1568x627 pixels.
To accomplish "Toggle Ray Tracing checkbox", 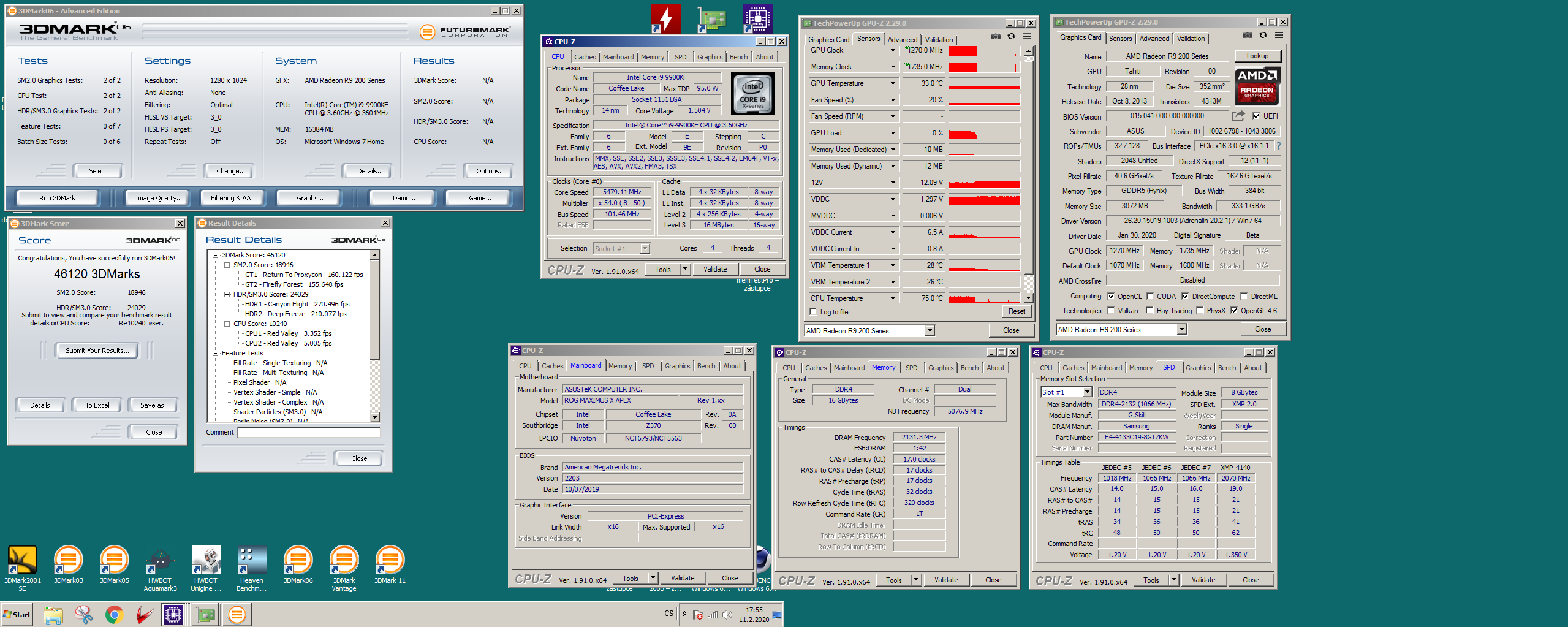I will [1150, 311].
